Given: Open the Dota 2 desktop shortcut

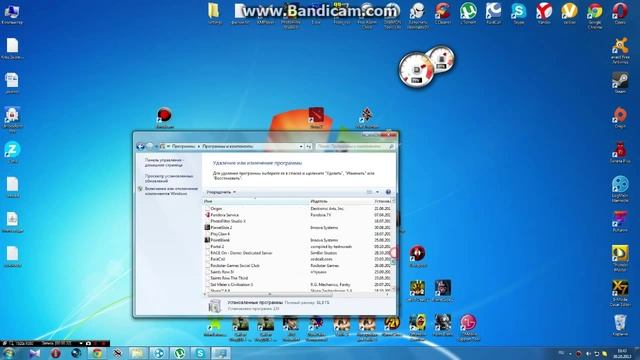Looking at the screenshot, I should coord(316,118).
